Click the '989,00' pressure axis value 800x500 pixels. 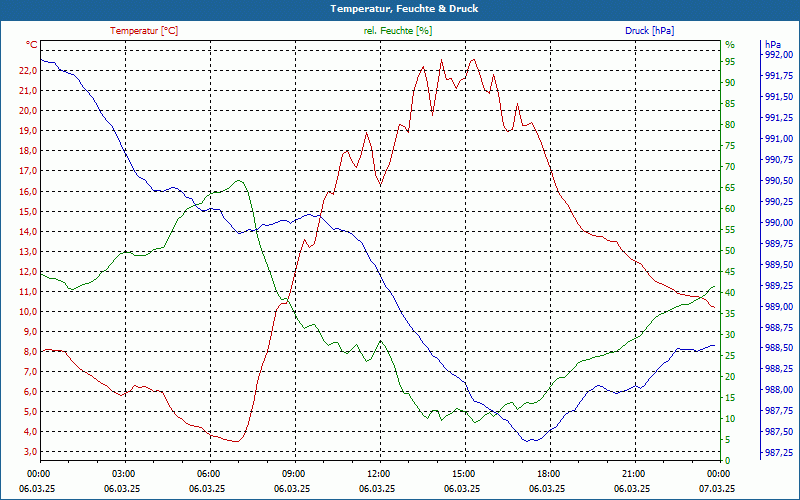point(779,306)
